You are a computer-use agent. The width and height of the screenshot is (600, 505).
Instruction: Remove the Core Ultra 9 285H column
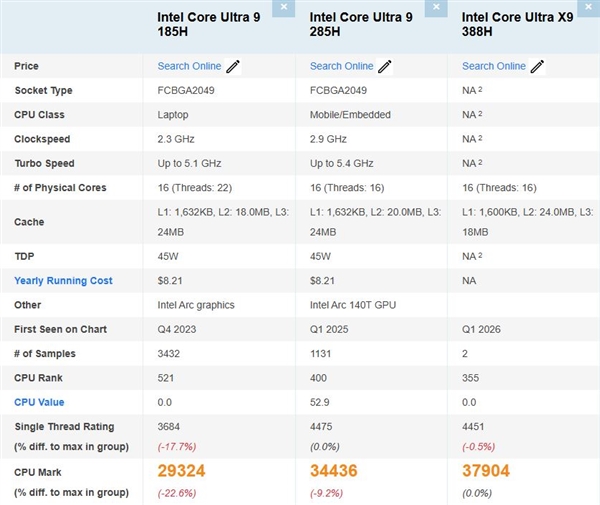(437, 7)
